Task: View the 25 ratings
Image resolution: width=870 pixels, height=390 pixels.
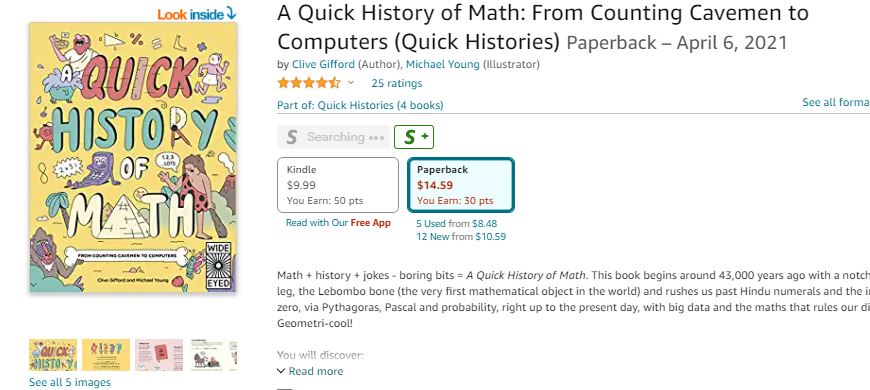Action: [x=397, y=83]
